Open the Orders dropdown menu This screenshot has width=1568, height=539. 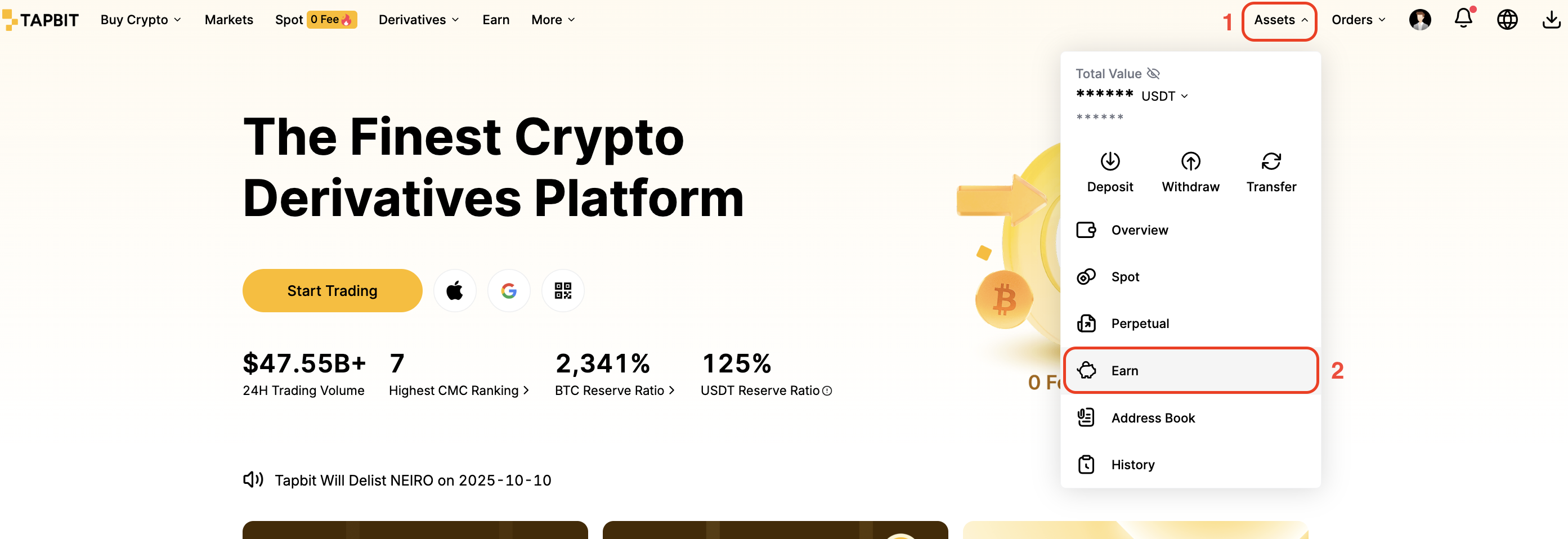1358,20
